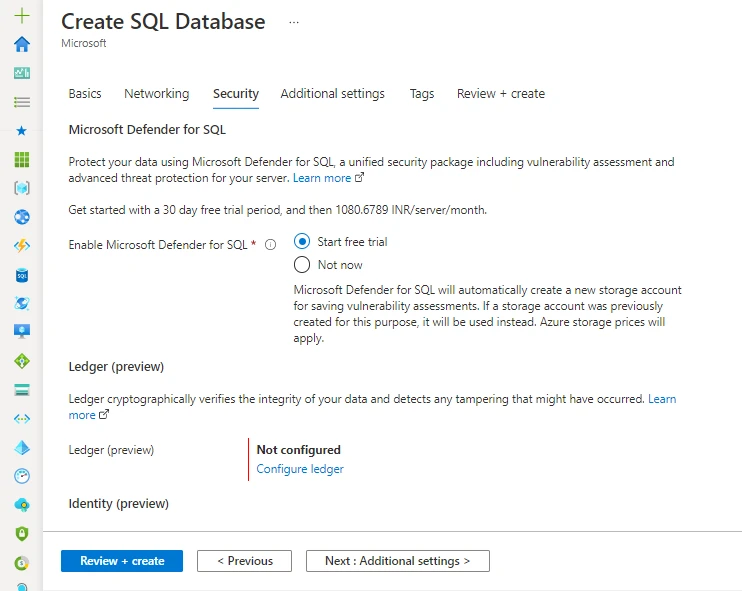742x591 pixels.
Task: Open Monitor gauge icon
Action: coord(22,476)
